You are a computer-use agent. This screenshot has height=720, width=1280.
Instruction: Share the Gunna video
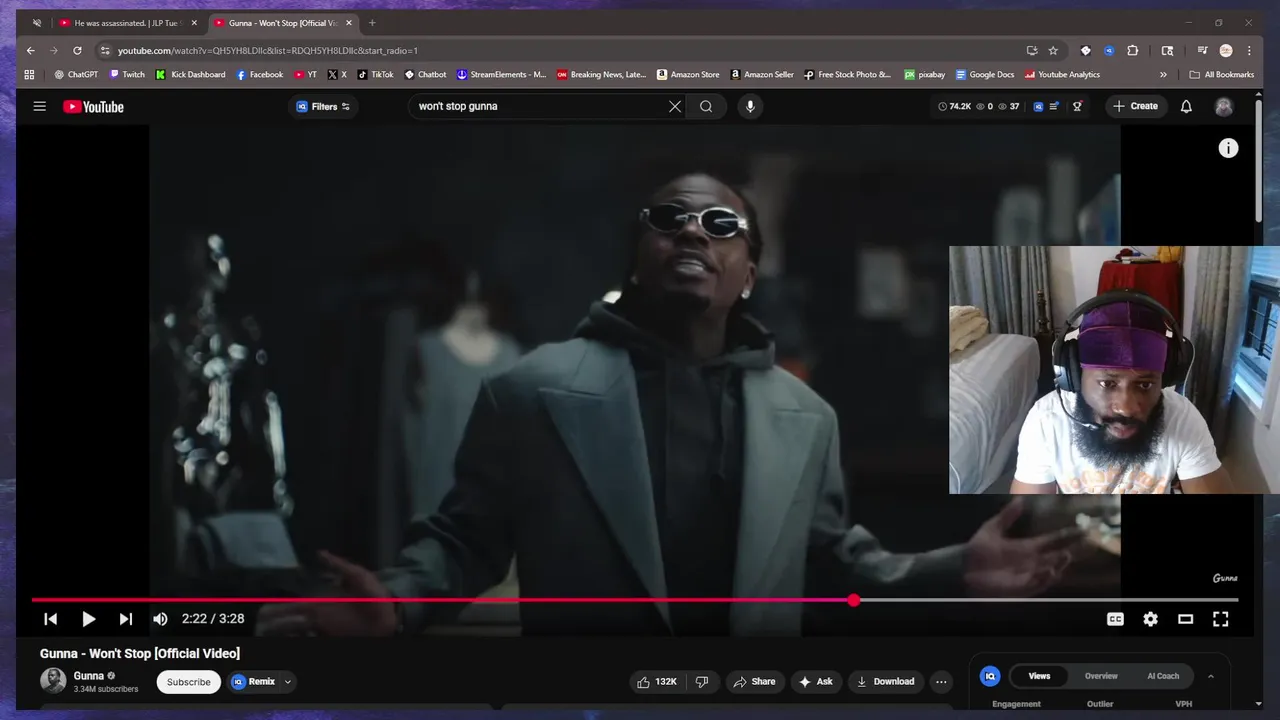(754, 681)
